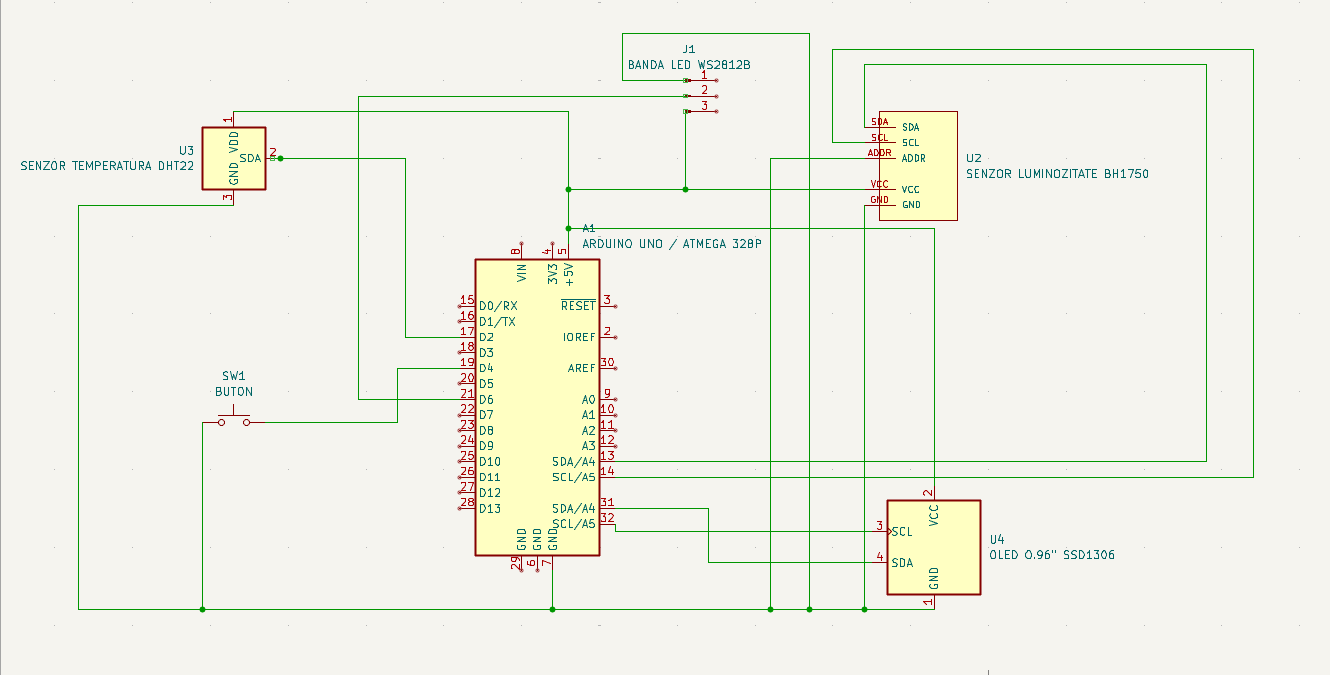Select the ADDR pin label inside BH1750
This screenshot has height=675, width=1330.
pyautogui.click(x=913, y=158)
